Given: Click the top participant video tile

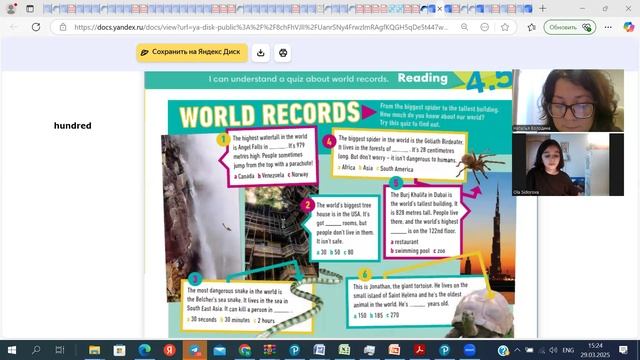Looking at the screenshot, I should [x=568, y=100].
